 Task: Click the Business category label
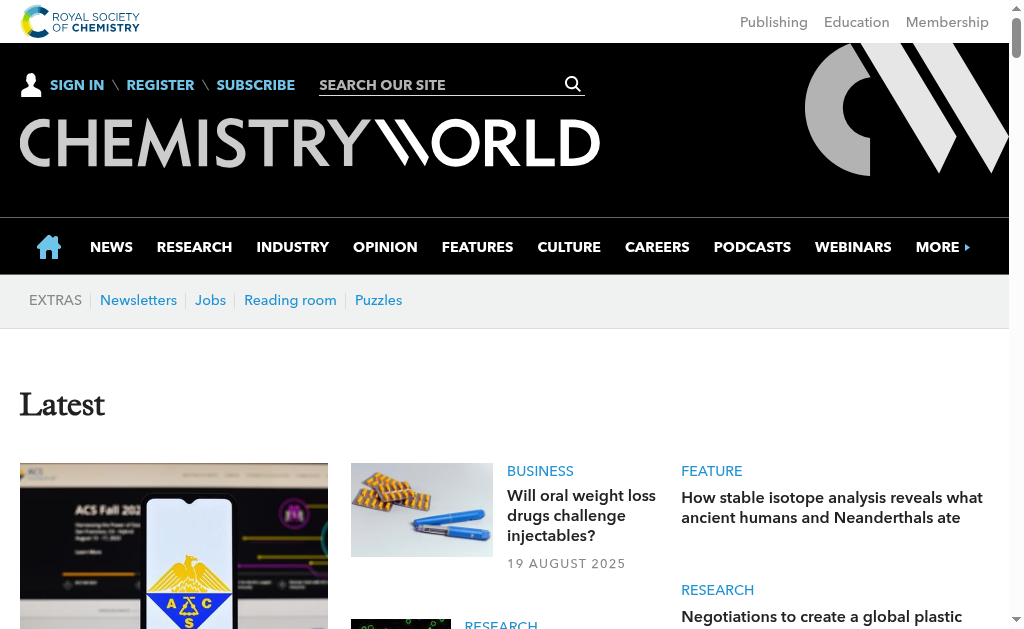540,471
